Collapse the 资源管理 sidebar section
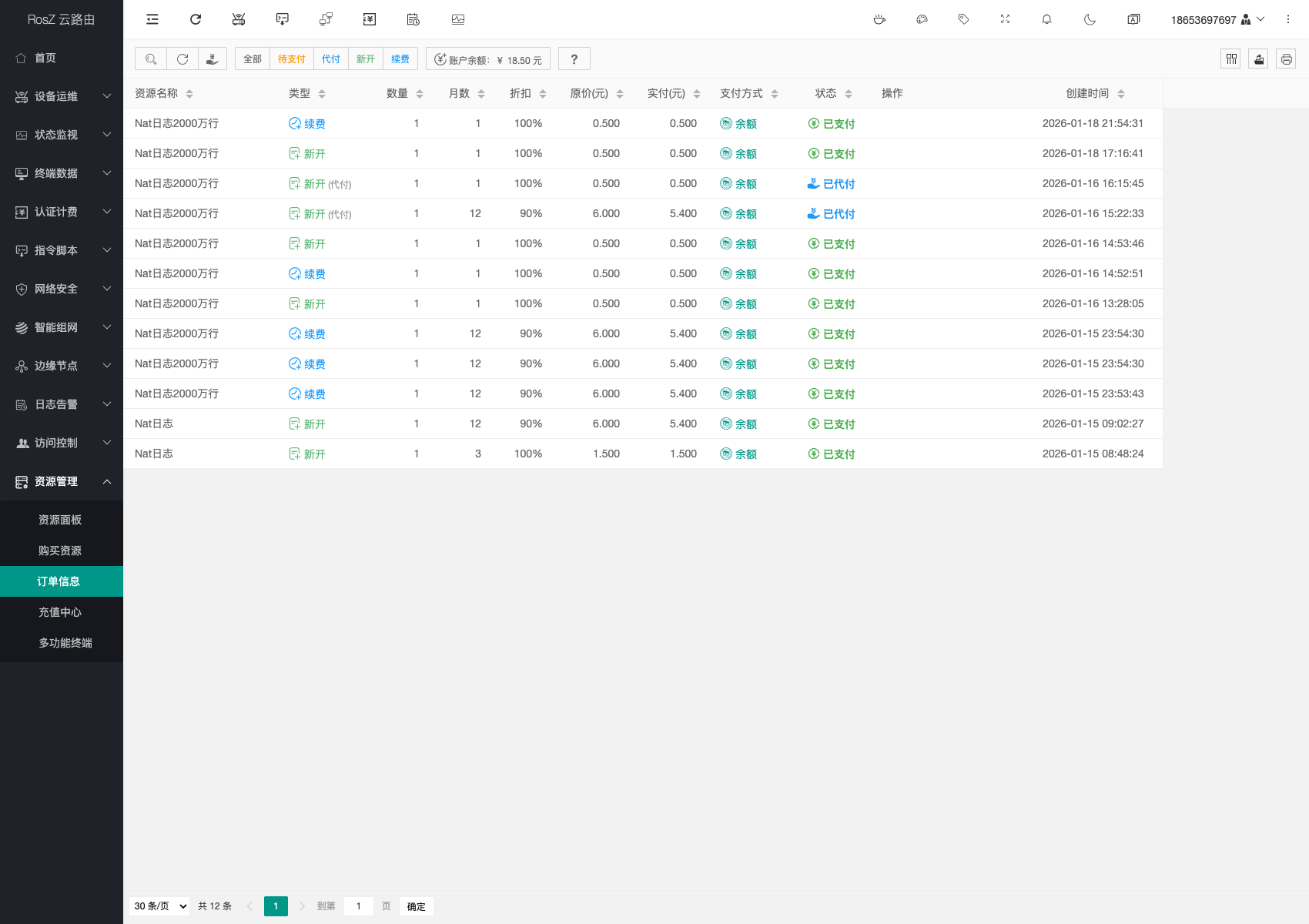This screenshot has width=1309, height=924. 62,481
